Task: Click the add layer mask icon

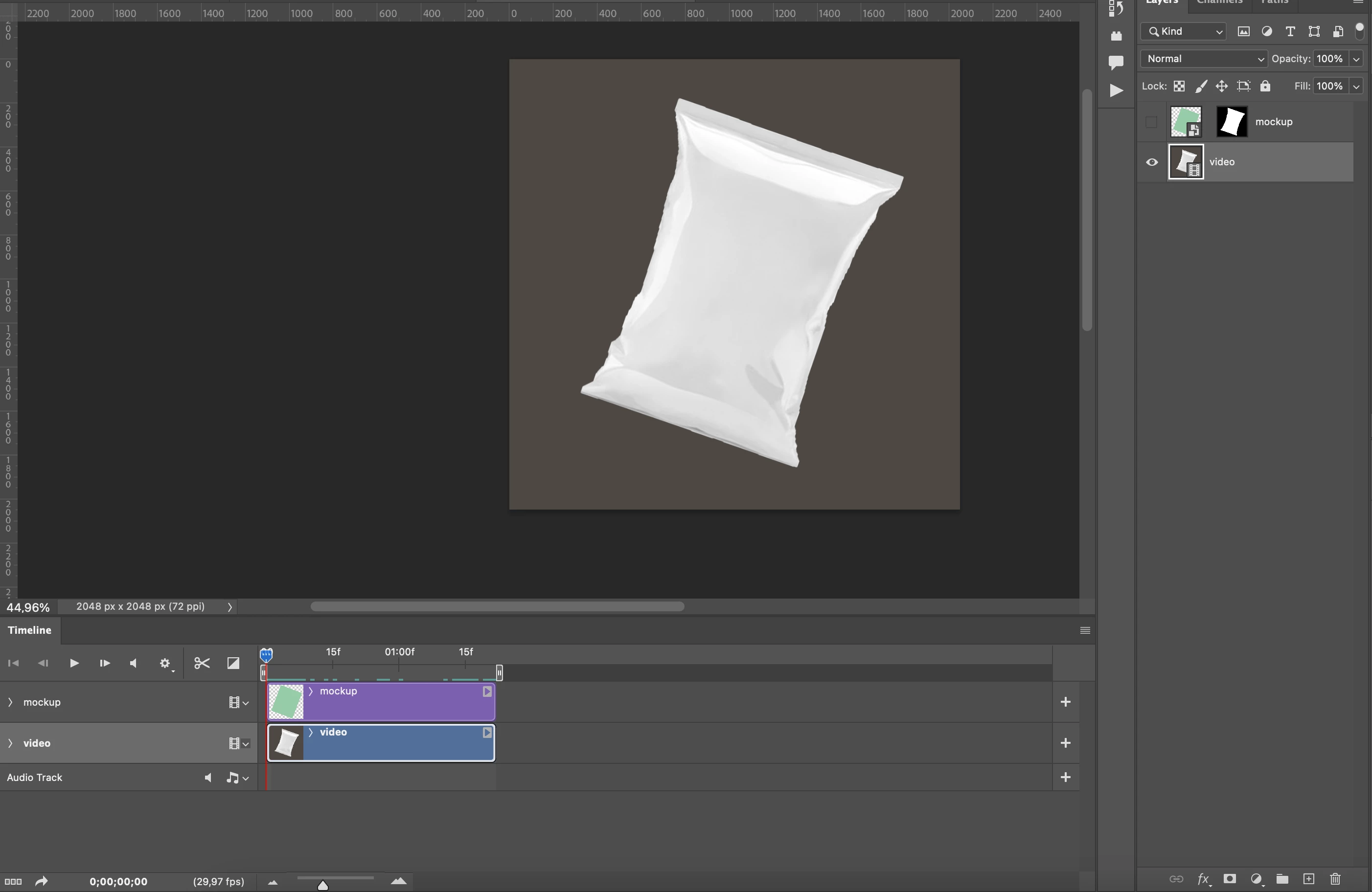Action: [1230, 879]
